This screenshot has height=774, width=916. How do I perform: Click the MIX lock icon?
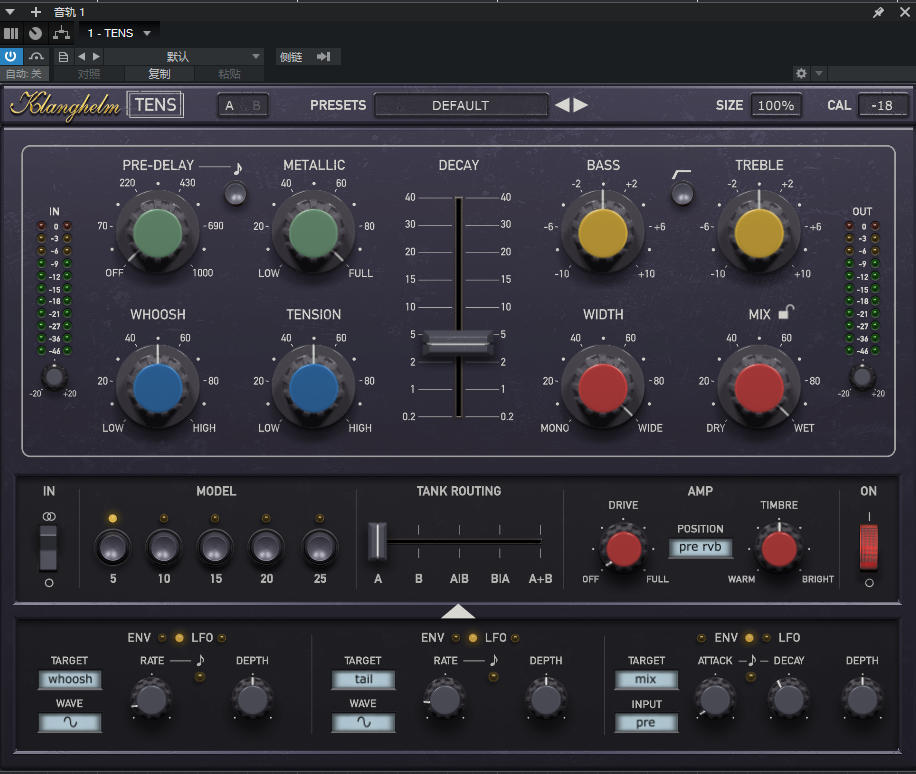click(x=786, y=313)
